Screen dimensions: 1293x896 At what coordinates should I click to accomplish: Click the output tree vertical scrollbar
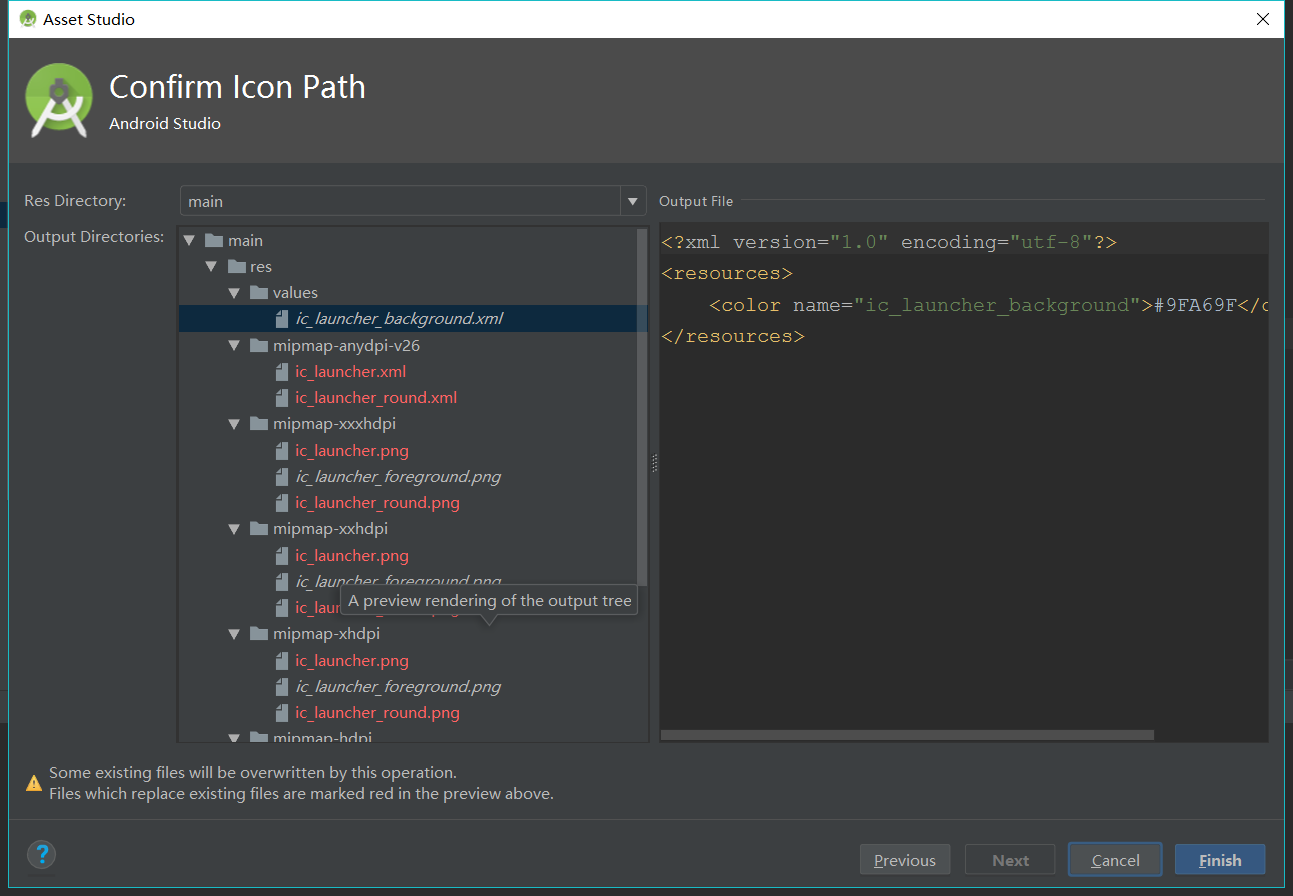[x=642, y=408]
